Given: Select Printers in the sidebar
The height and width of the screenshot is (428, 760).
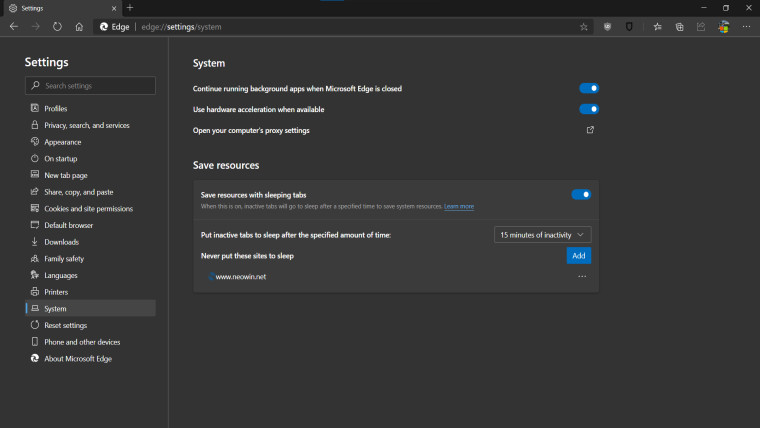Looking at the screenshot, I should click(90, 292).
